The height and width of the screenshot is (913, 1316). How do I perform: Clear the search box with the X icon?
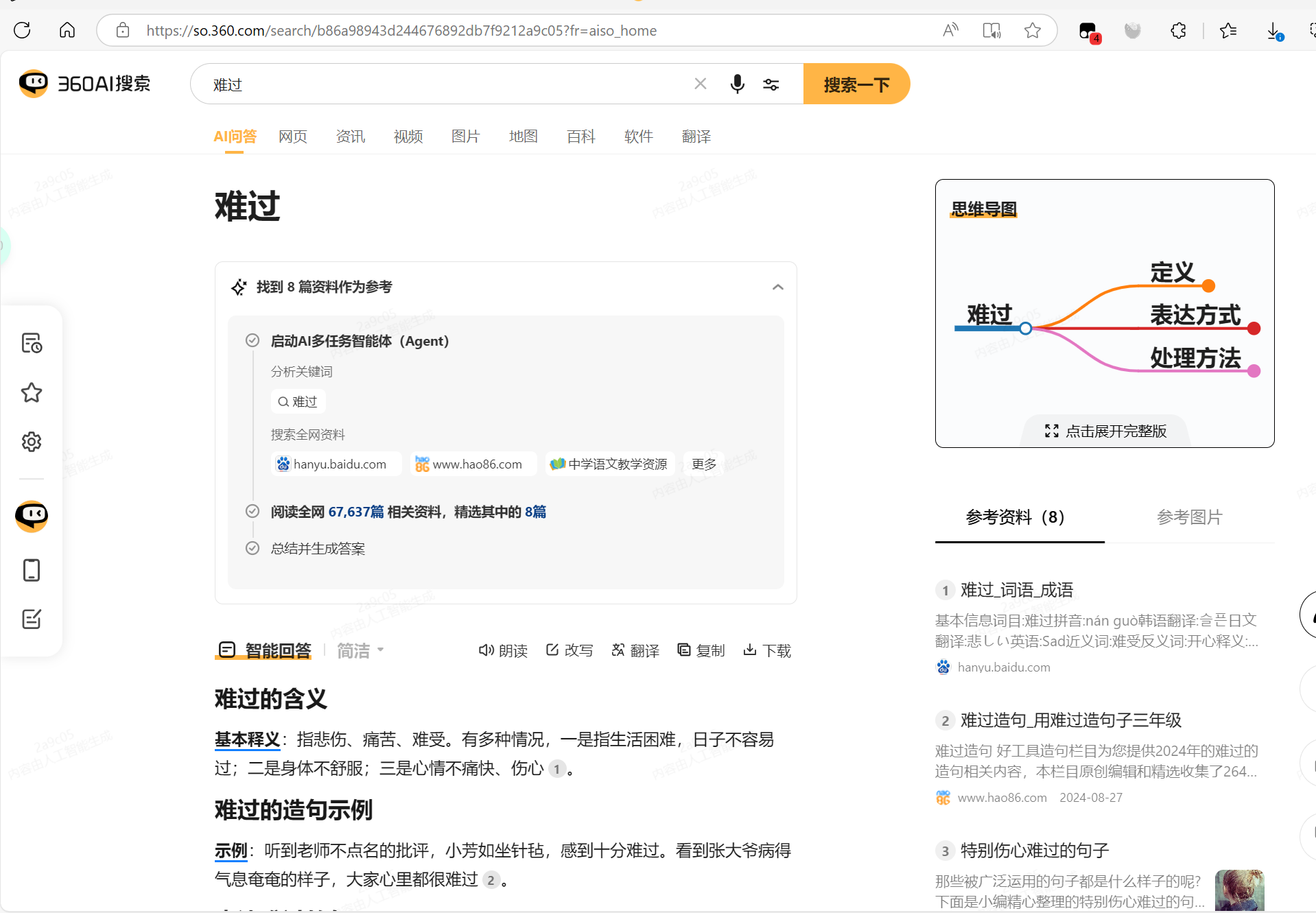pos(700,84)
